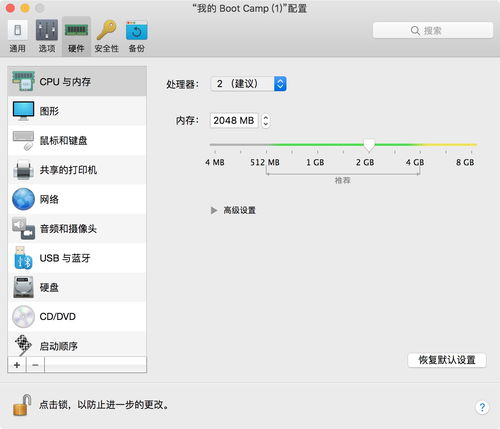
Task: Open the 处理器 processor count dropdown
Action: point(248,84)
